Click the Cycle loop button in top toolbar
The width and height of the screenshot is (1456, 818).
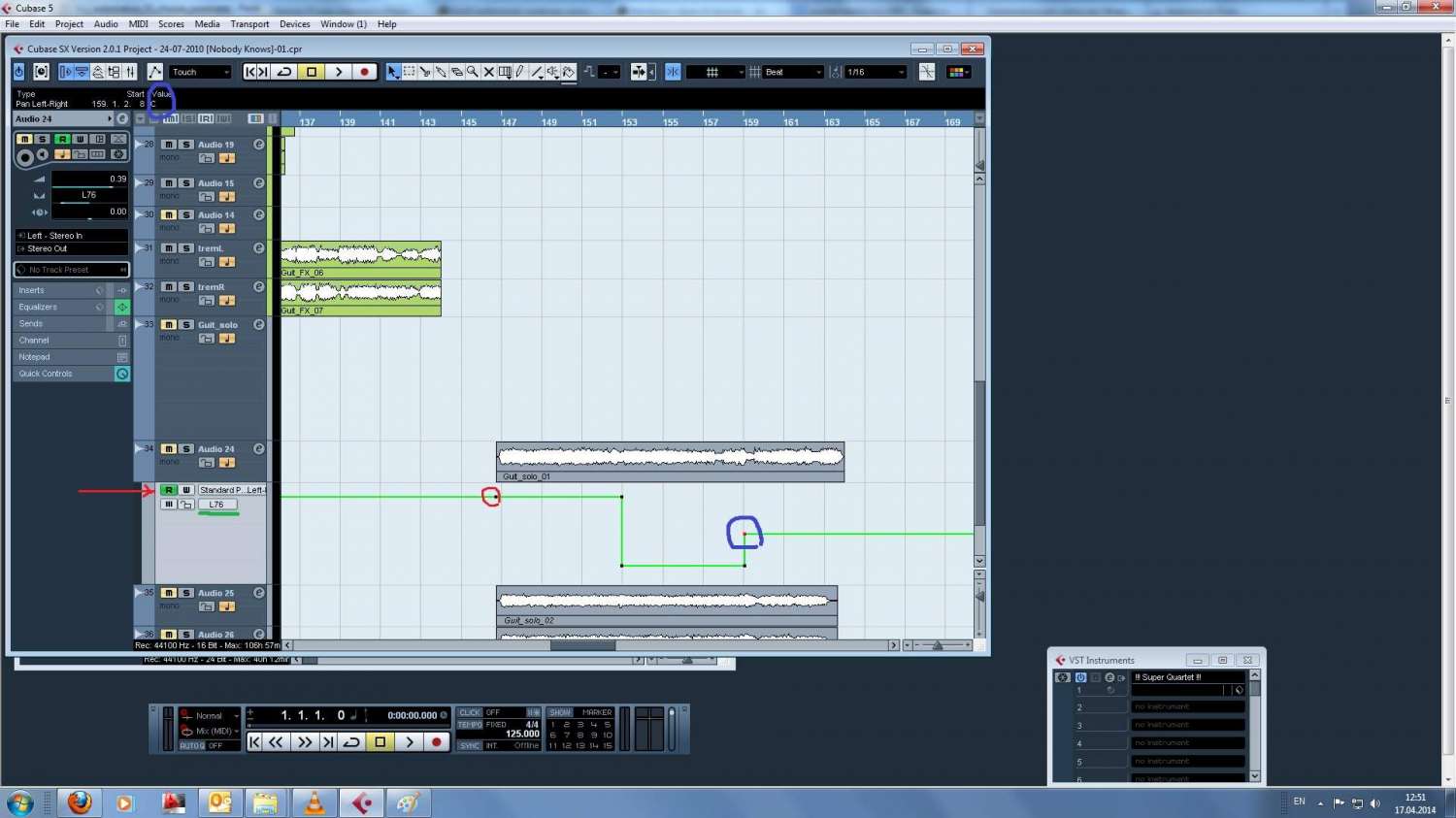(x=284, y=72)
